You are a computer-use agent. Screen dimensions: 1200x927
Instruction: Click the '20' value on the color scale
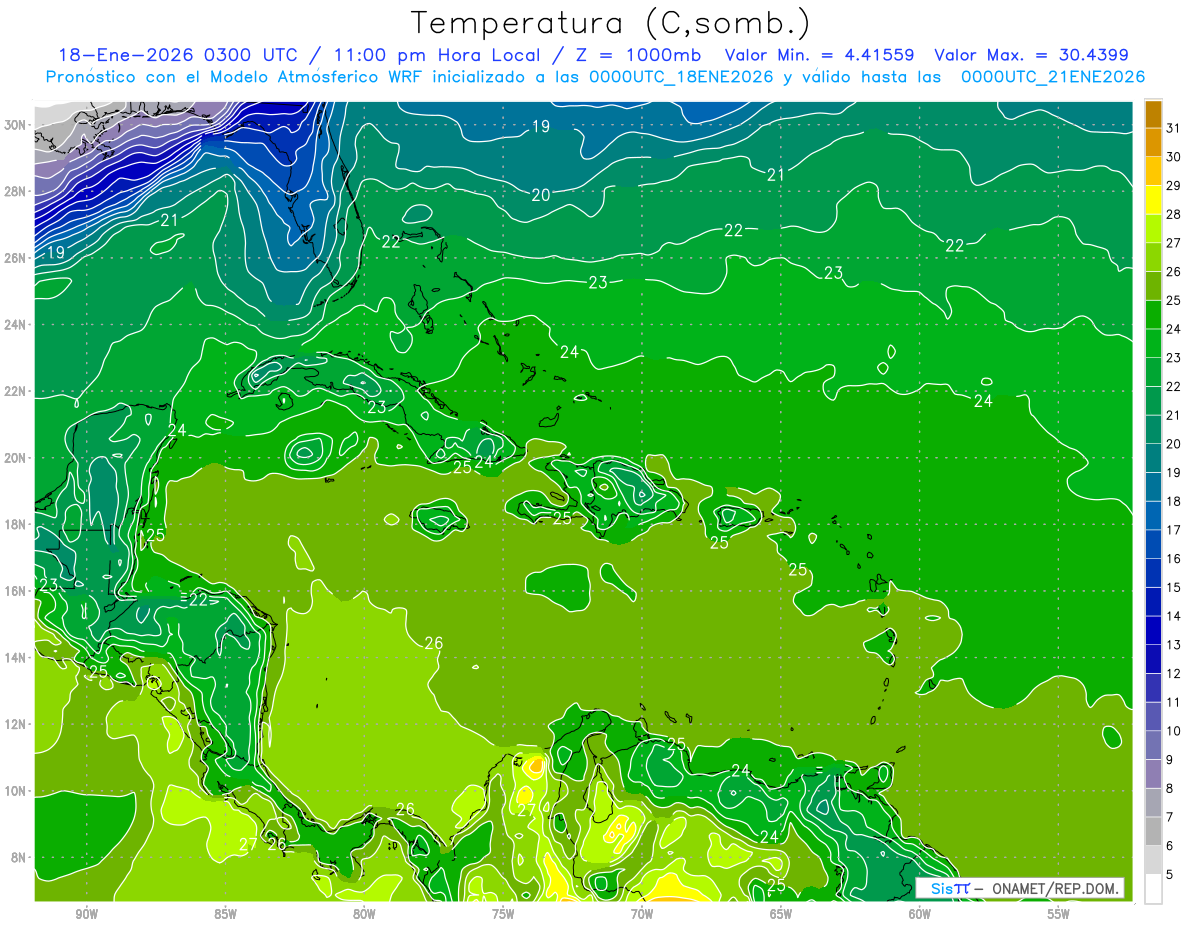pyautogui.click(x=1174, y=443)
